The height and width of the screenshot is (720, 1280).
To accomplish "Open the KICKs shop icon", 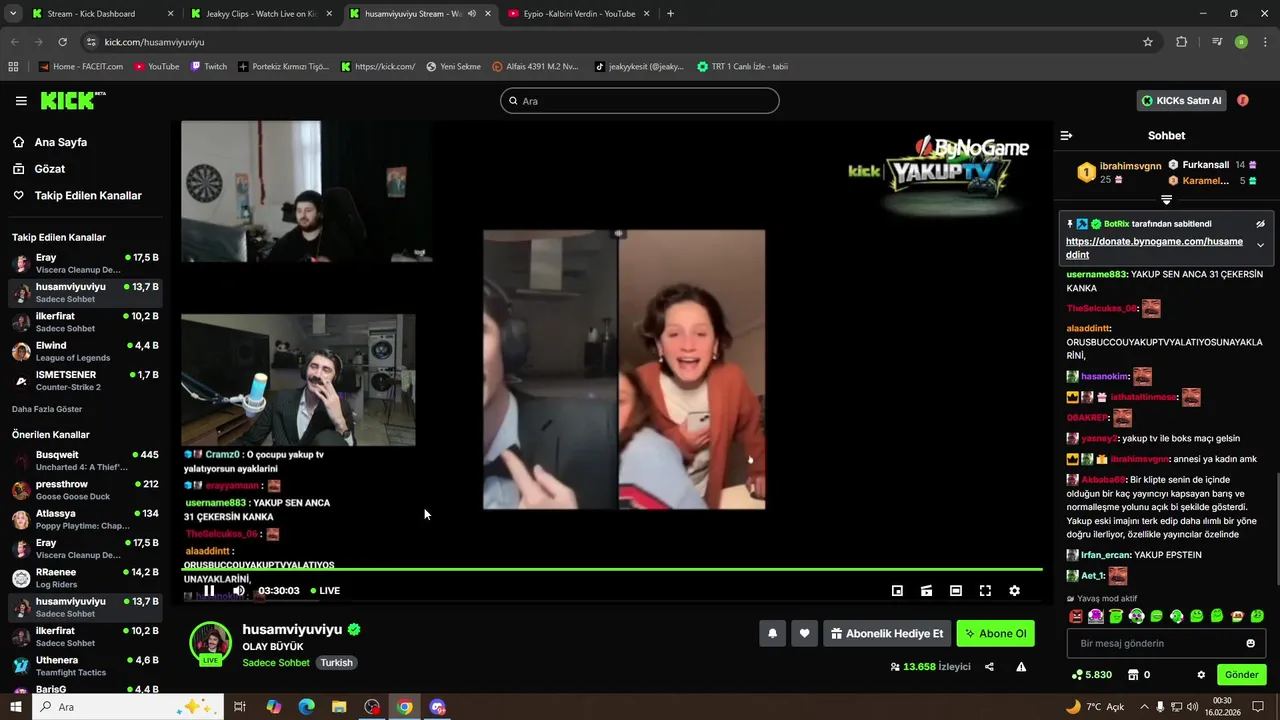I will click(x=1133, y=675).
